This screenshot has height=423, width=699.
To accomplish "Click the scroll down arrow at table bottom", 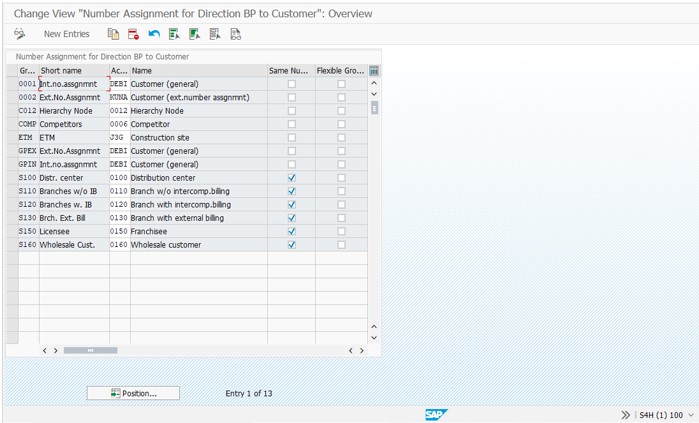I will (x=374, y=338).
